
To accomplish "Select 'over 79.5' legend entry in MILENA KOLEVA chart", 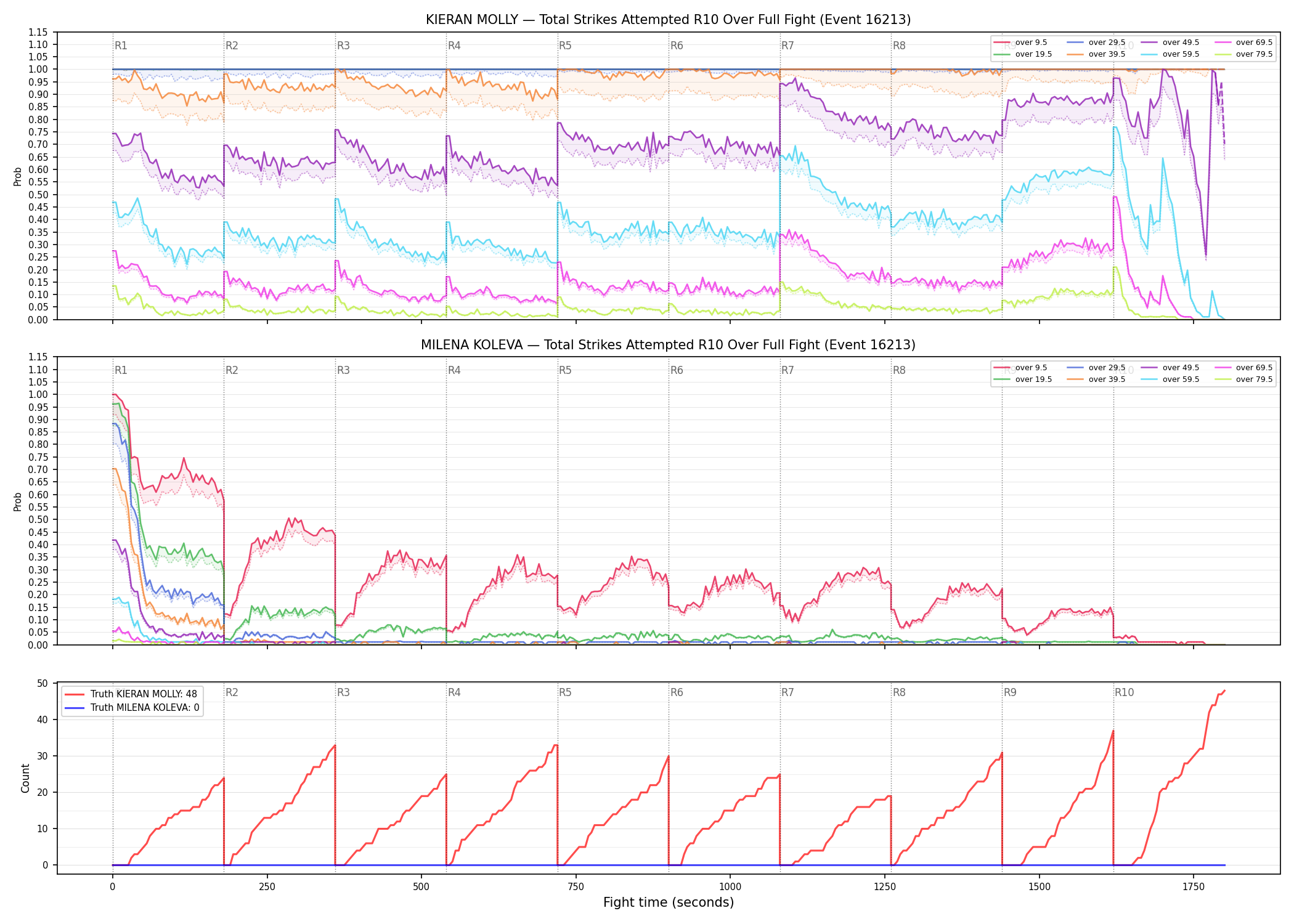I will [x=1243, y=379].
